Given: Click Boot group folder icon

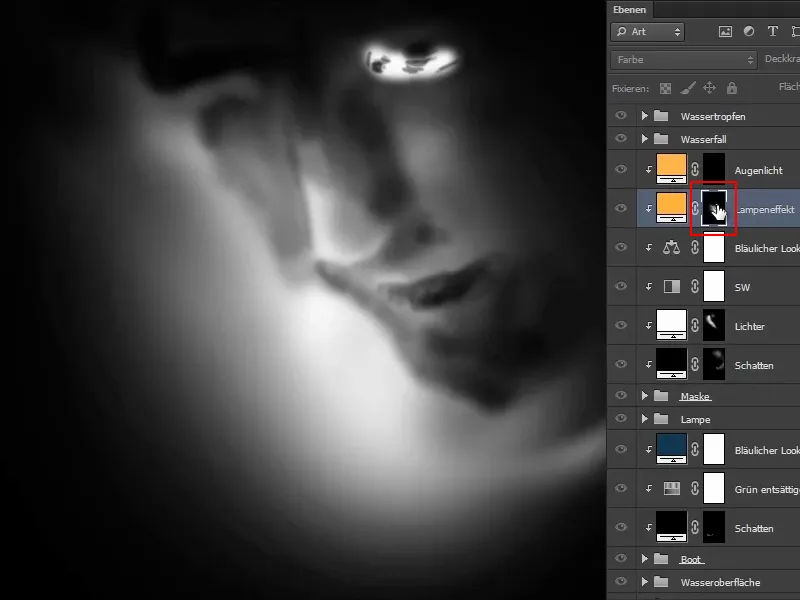Looking at the screenshot, I should click(x=661, y=559).
